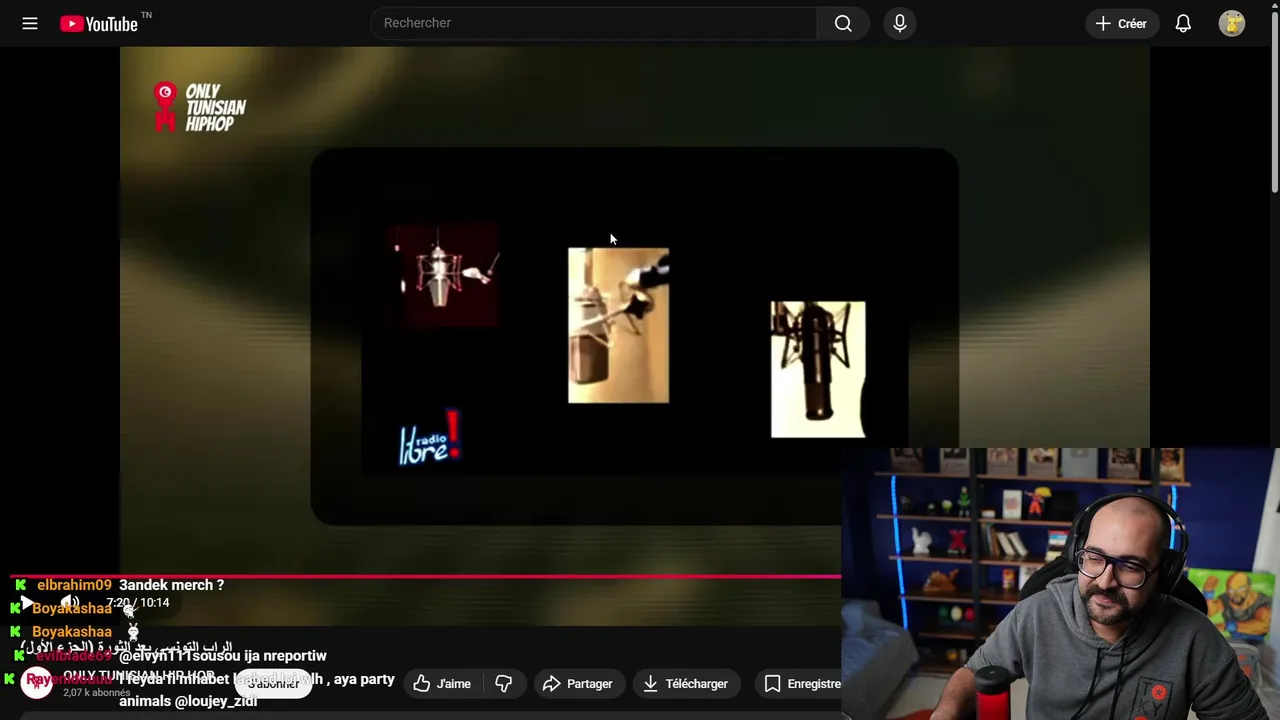This screenshot has height=720, width=1280.
Task: Open the YouTube hamburger guide menu
Action: click(x=30, y=23)
